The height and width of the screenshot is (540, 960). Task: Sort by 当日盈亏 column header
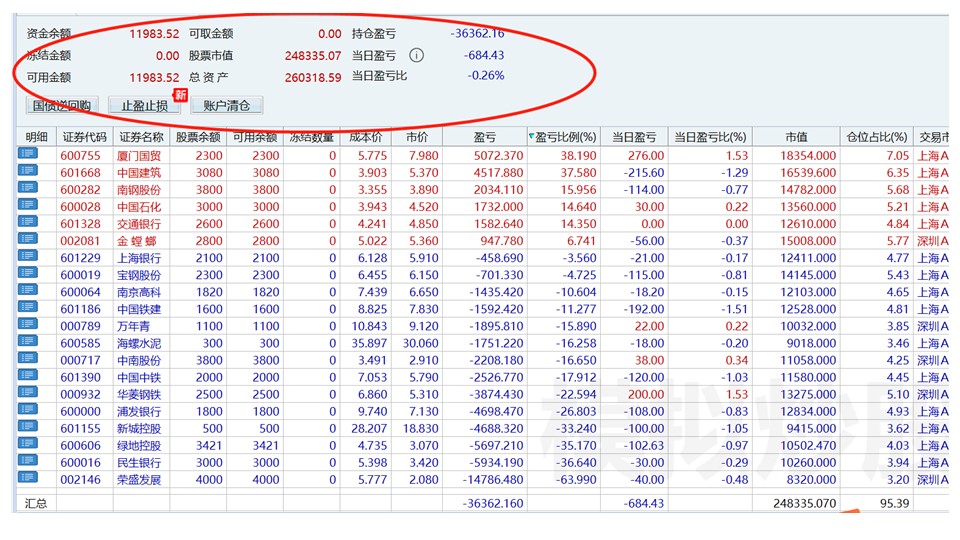[634, 137]
